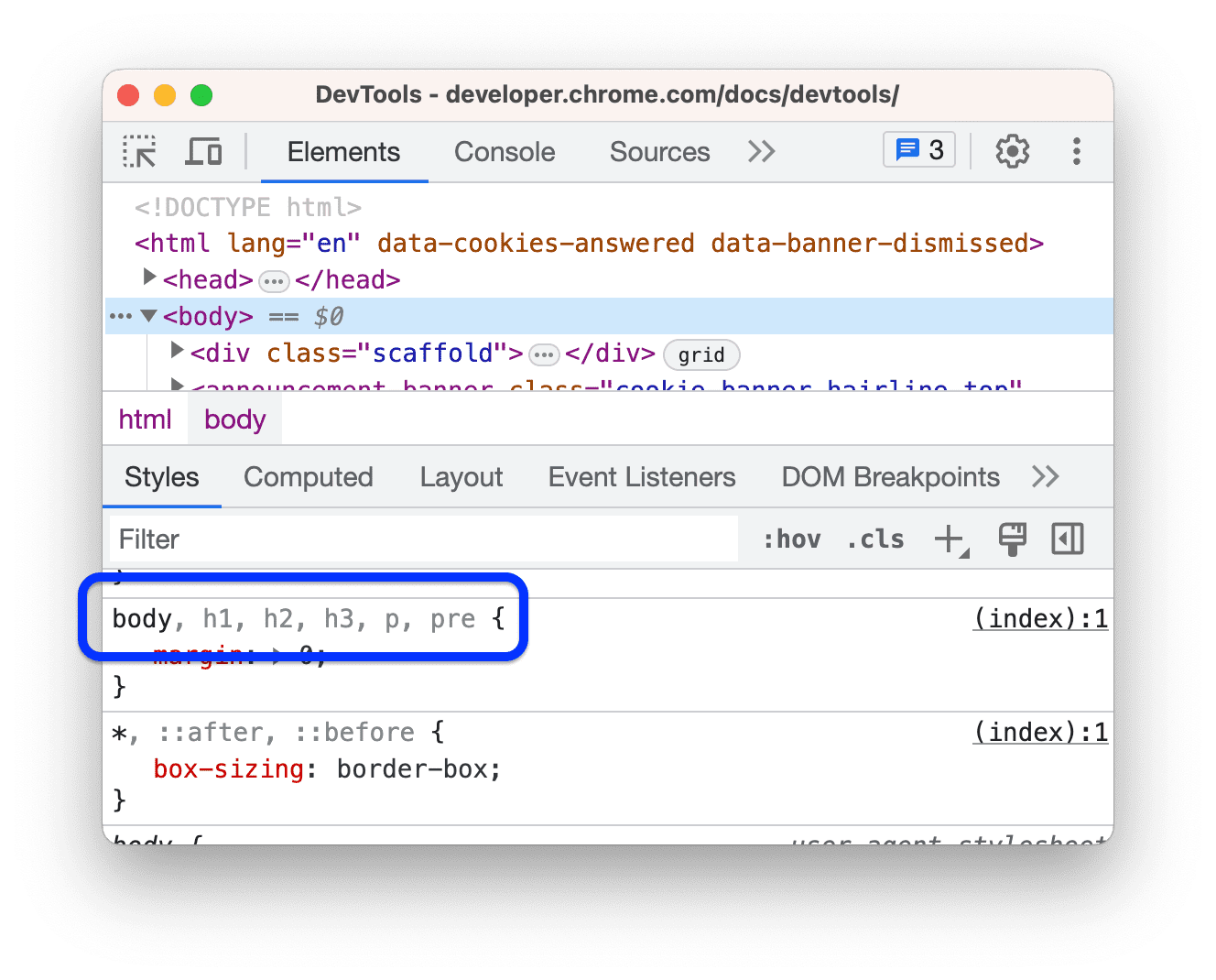
Task: Click the ellipsis beside the body element
Action: pos(121,315)
